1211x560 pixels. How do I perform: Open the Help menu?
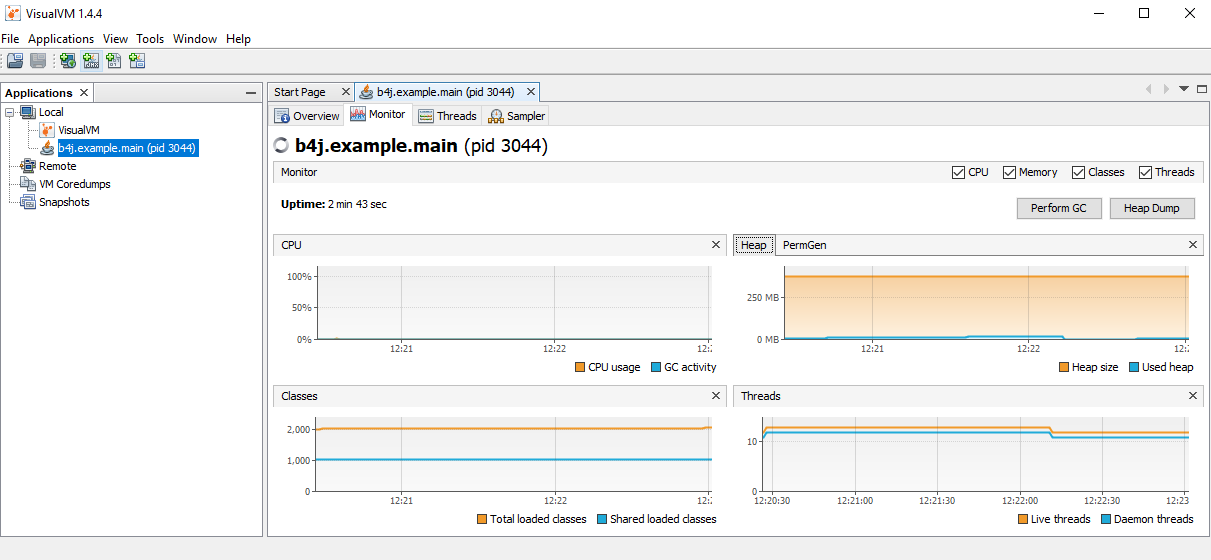tap(238, 39)
